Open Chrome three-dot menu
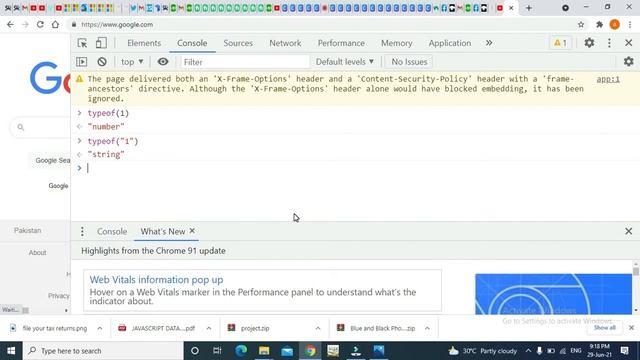This screenshot has height=360, width=640. tap(630, 24)
